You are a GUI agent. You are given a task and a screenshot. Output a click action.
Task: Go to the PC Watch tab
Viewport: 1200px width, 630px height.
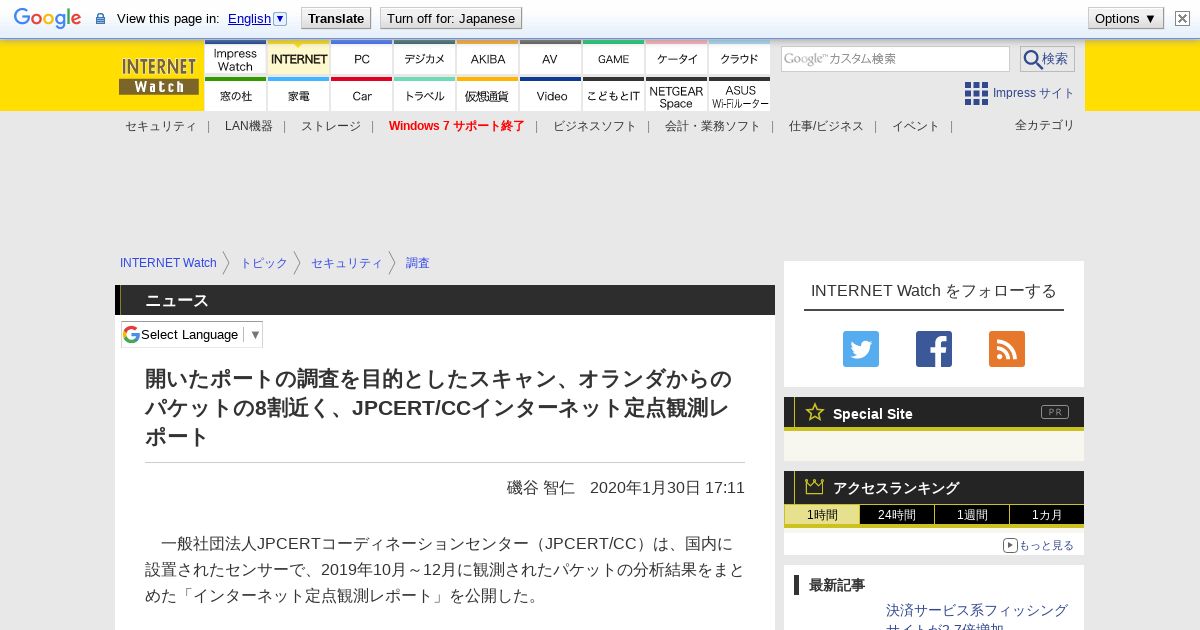[362, 59]
